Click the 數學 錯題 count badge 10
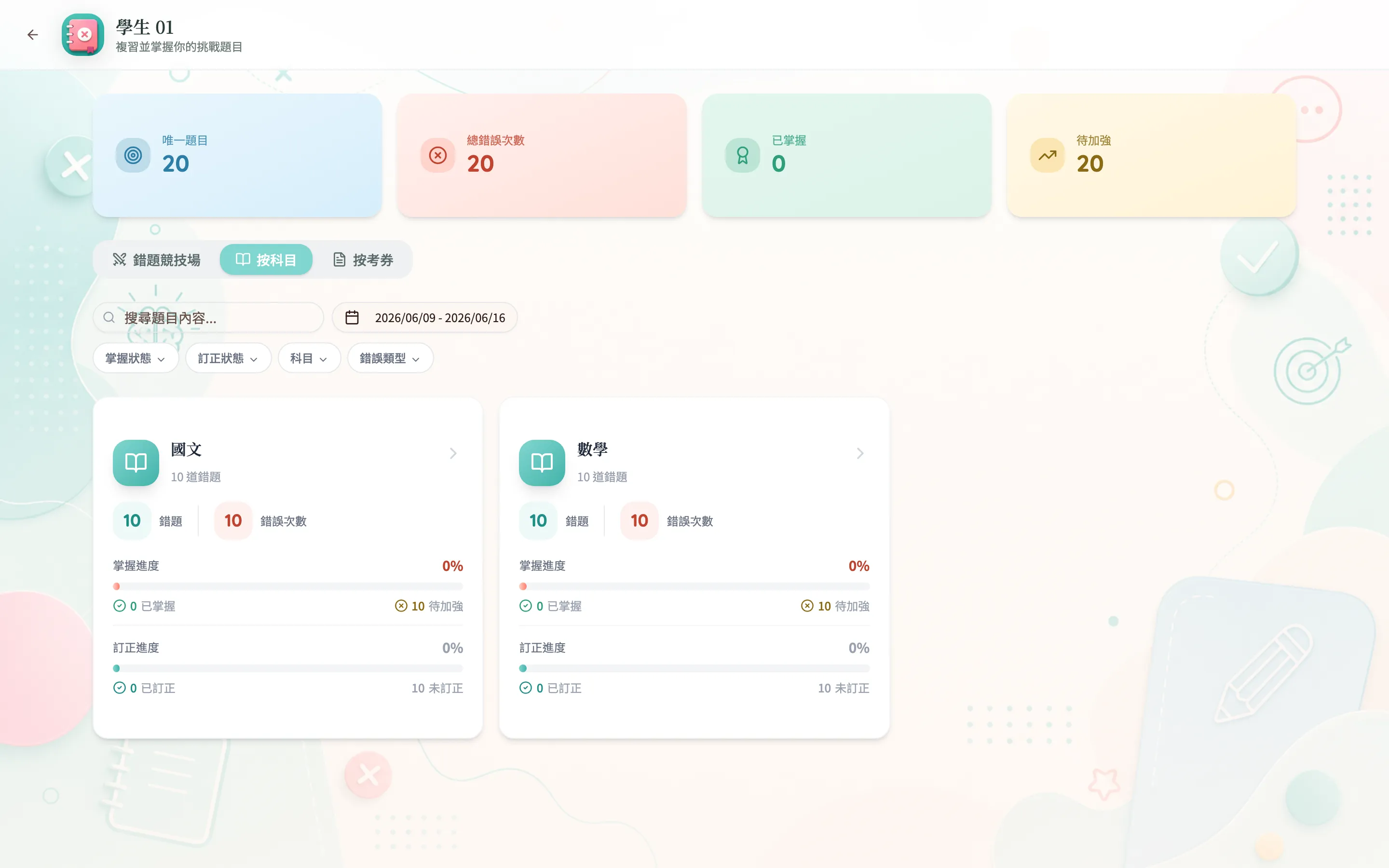Image resolution: width=1389 pixels, height=868 pixels. (538, 521)
